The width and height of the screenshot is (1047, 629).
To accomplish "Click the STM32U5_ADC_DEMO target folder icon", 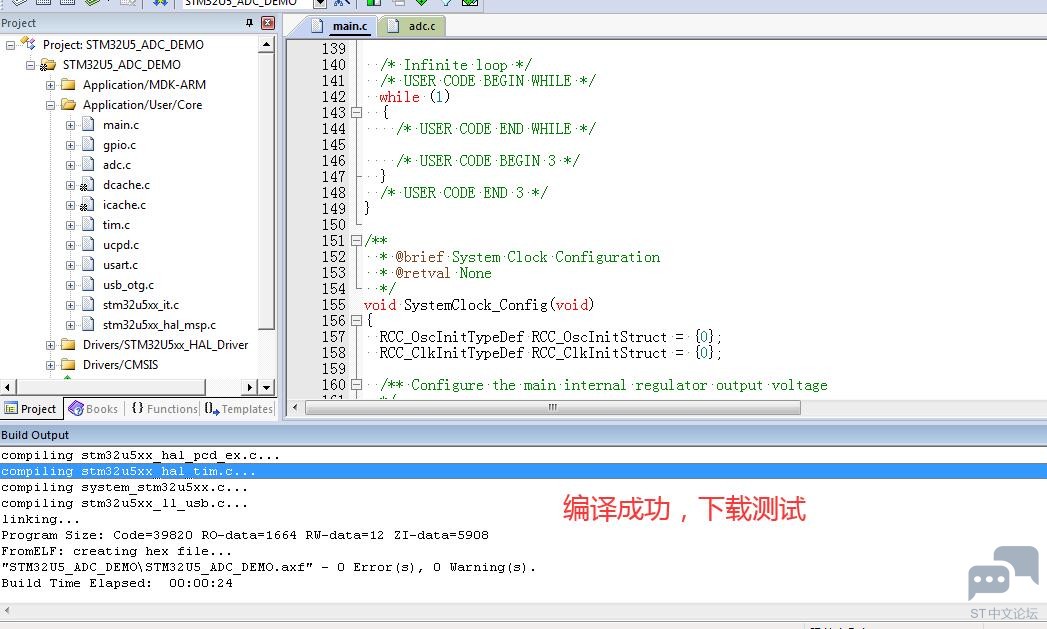I will (x=48, y=64).
